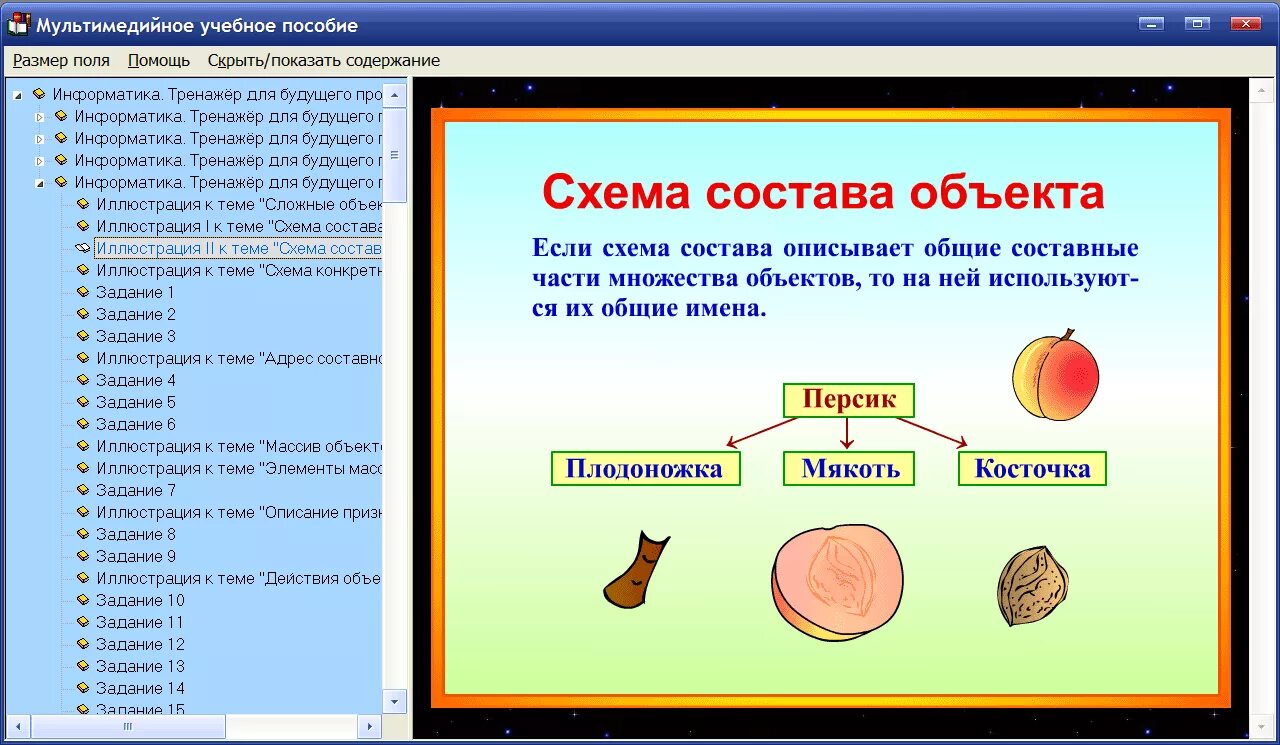Viewport: 1280px width, 745px height.
Task: Collapse the root Информатика tree node
Action: click(x=17, y=95)
